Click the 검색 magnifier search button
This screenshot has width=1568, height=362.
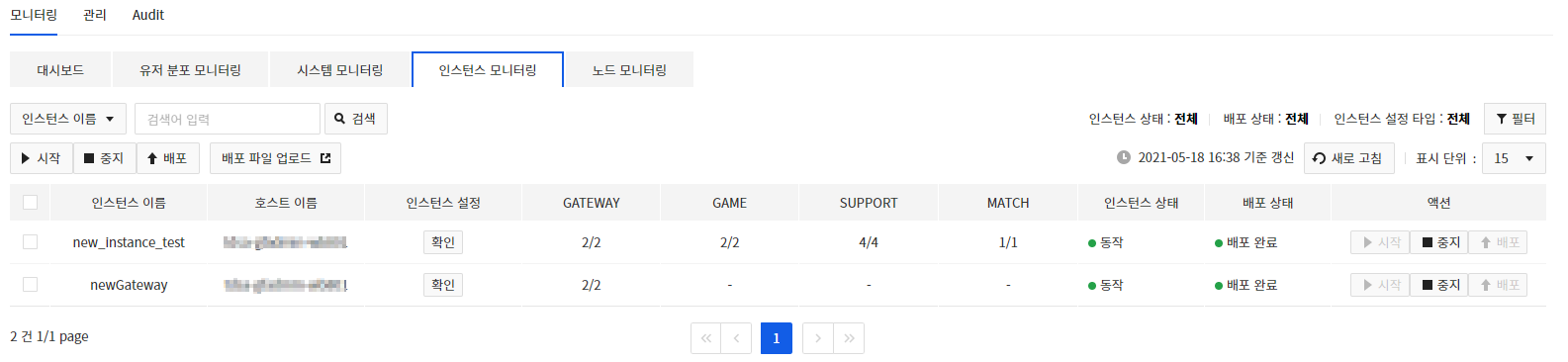click(x=356, y=119)
